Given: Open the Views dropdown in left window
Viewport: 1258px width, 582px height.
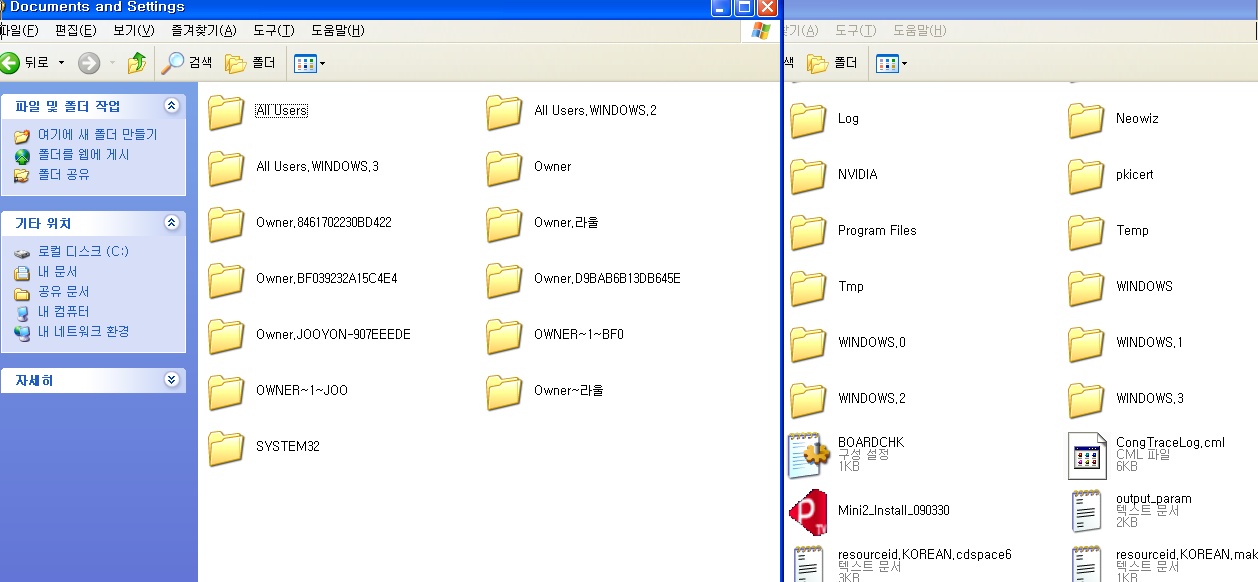Looking at the screenshot, I should click(309, 63).
